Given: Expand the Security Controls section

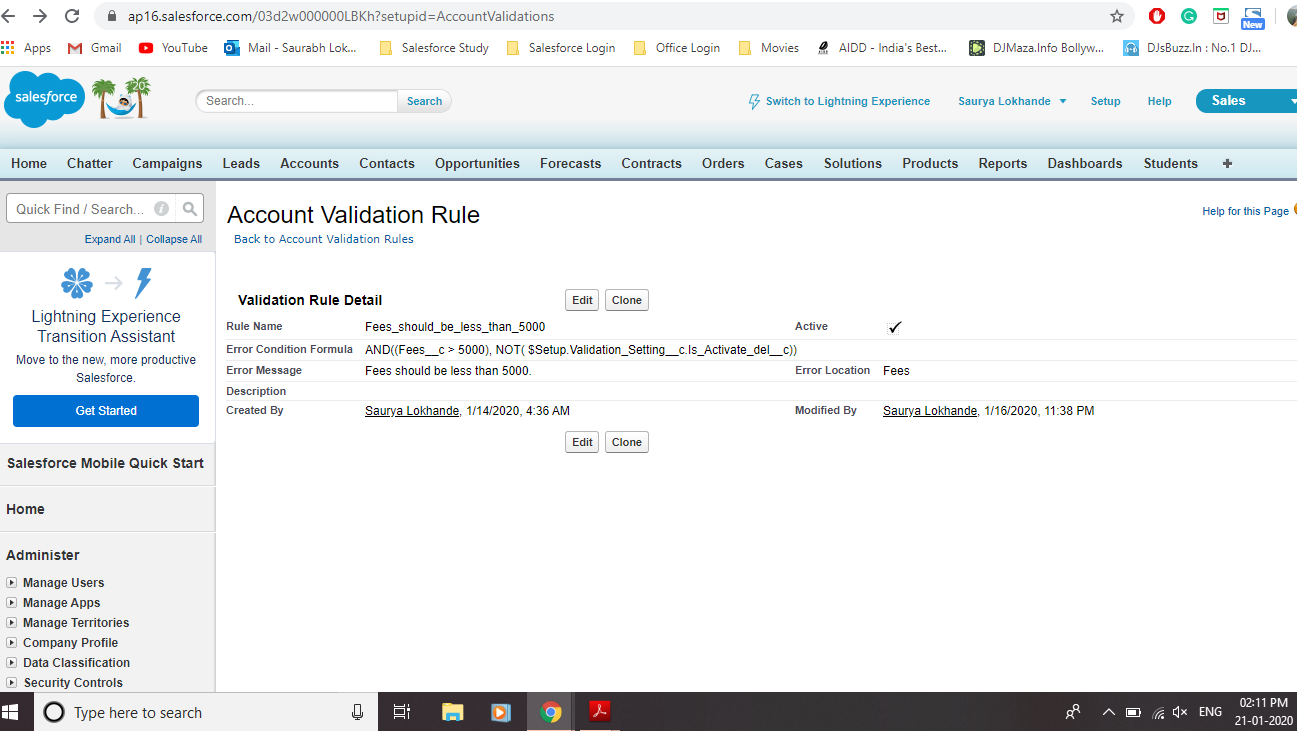Looking at the screenshot, I should (x=12, y=683).
